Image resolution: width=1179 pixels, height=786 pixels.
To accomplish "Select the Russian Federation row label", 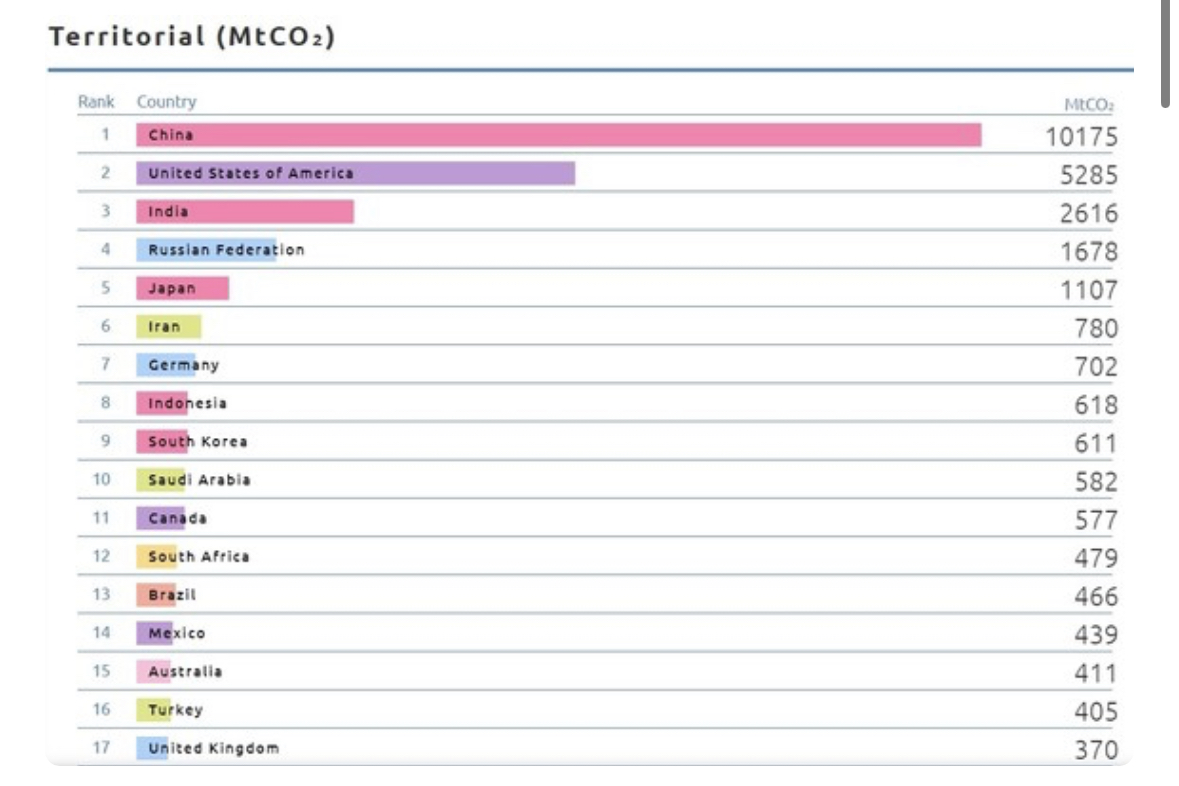I will click(226, 250).
